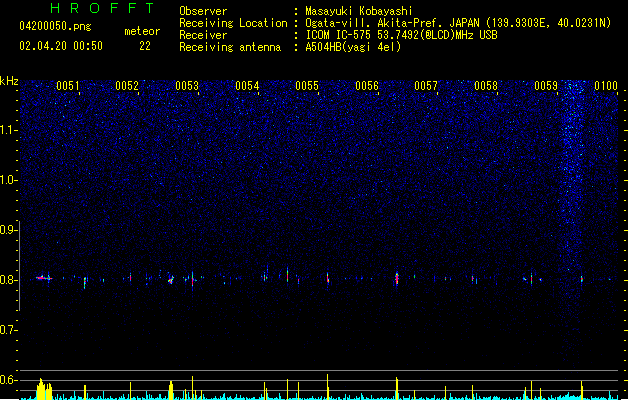Click the 0052 time marker

click(x=127, y=85)
